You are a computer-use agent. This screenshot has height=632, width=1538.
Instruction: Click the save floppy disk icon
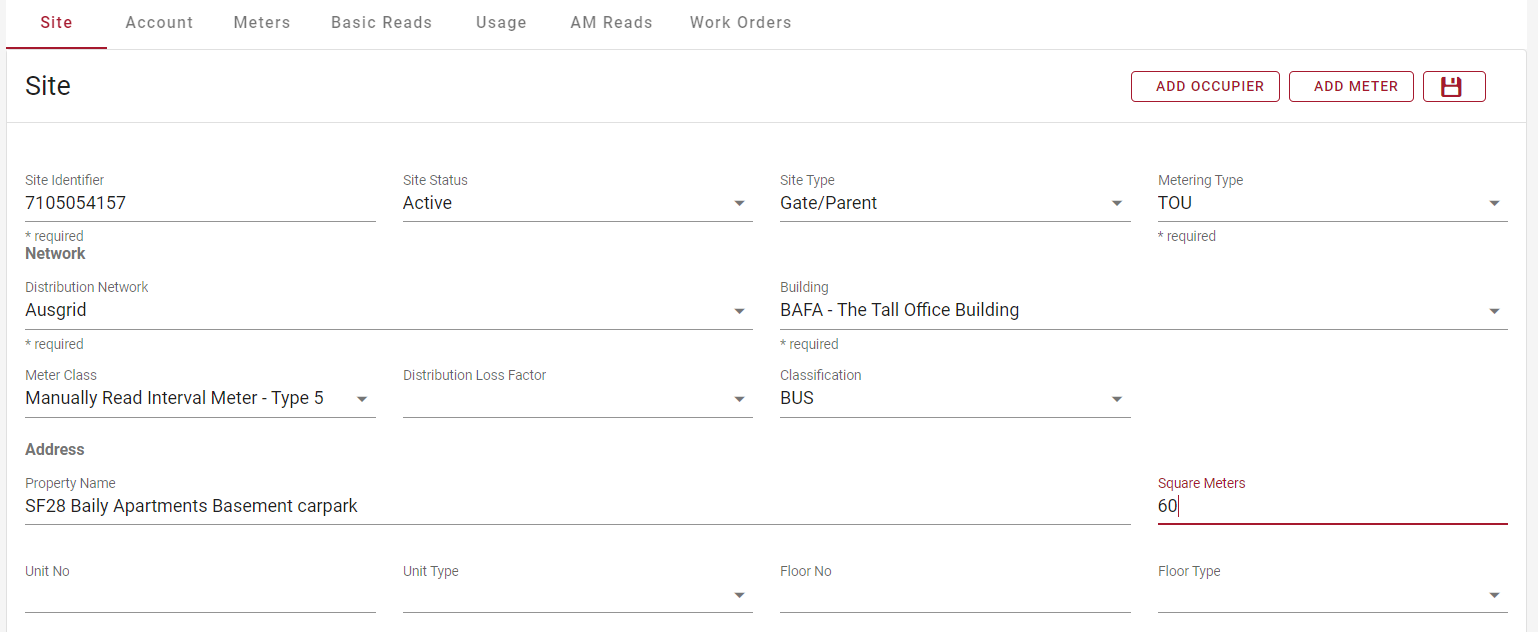coord(1453,87)
